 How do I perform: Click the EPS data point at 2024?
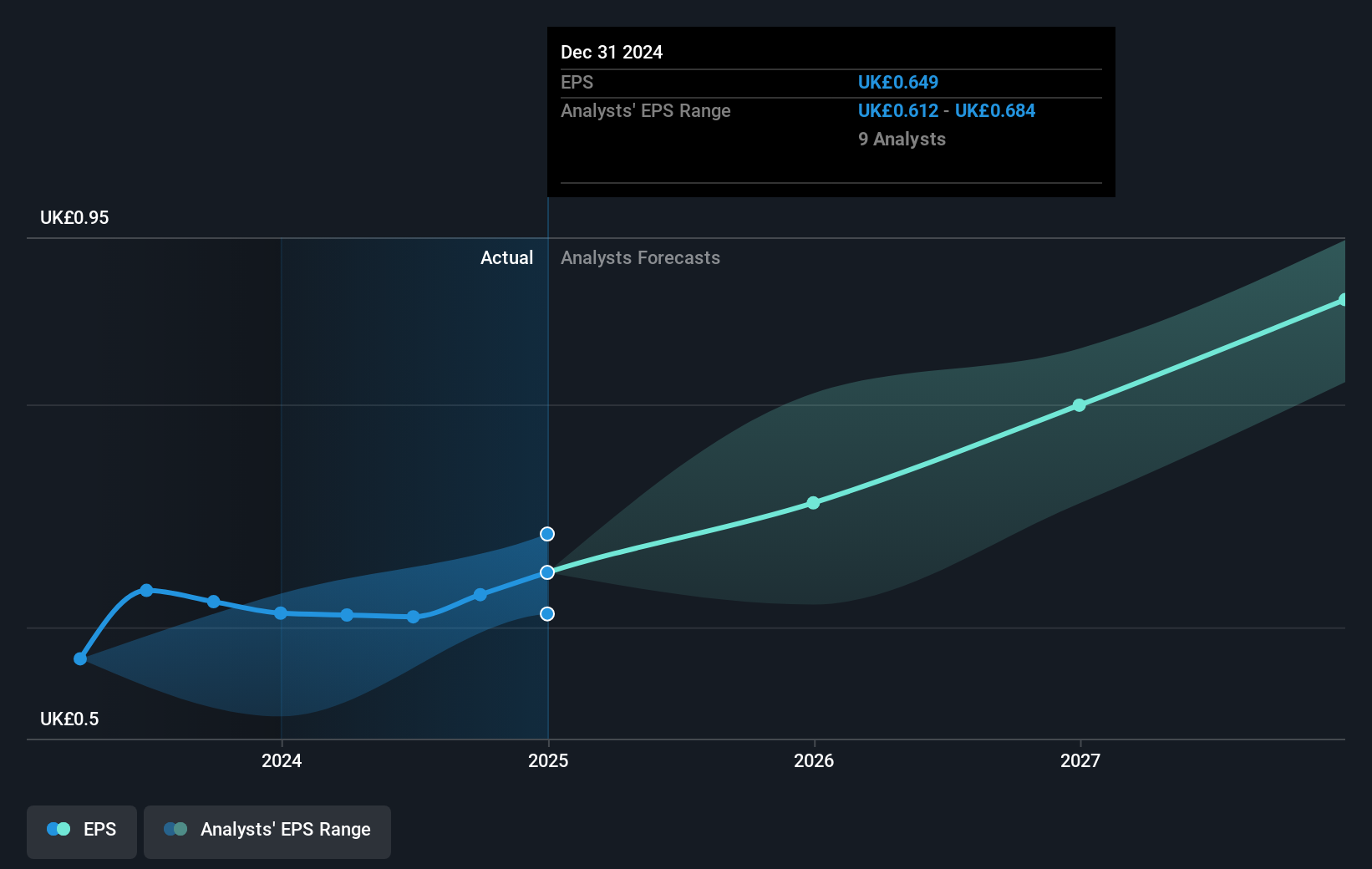(x=281, y=613)
